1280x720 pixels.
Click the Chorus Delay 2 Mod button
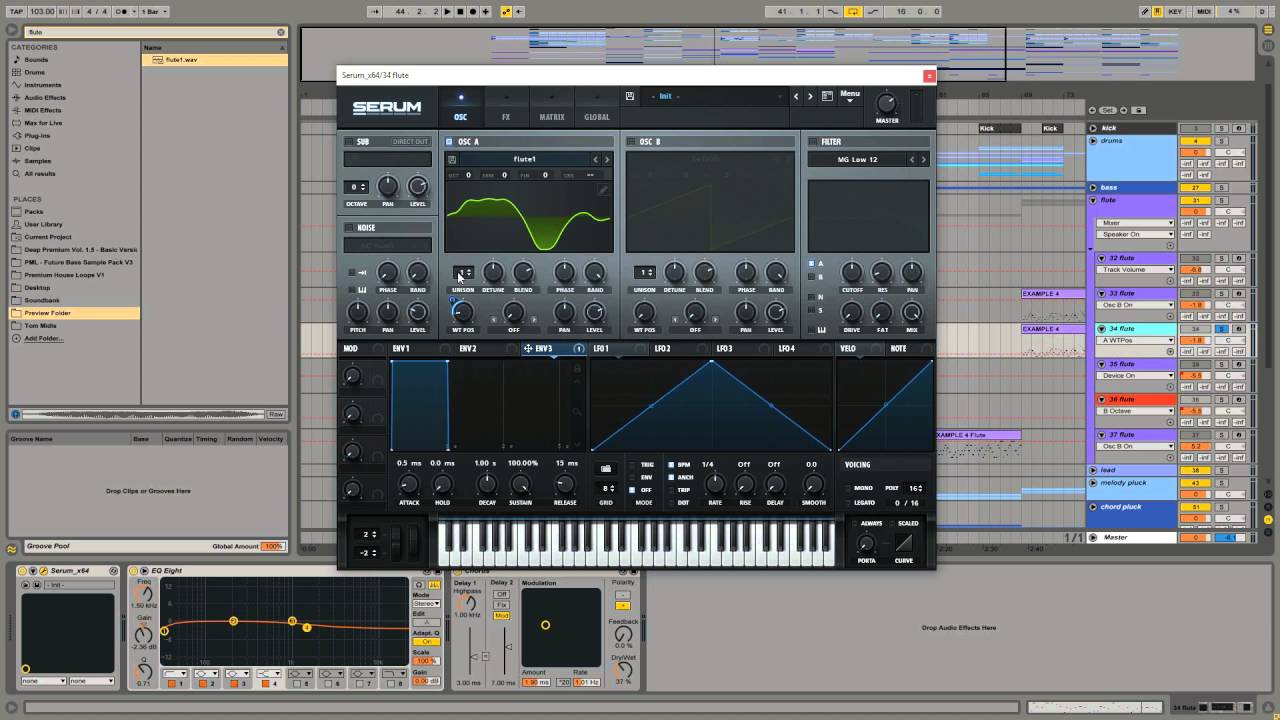coord(502,616)
